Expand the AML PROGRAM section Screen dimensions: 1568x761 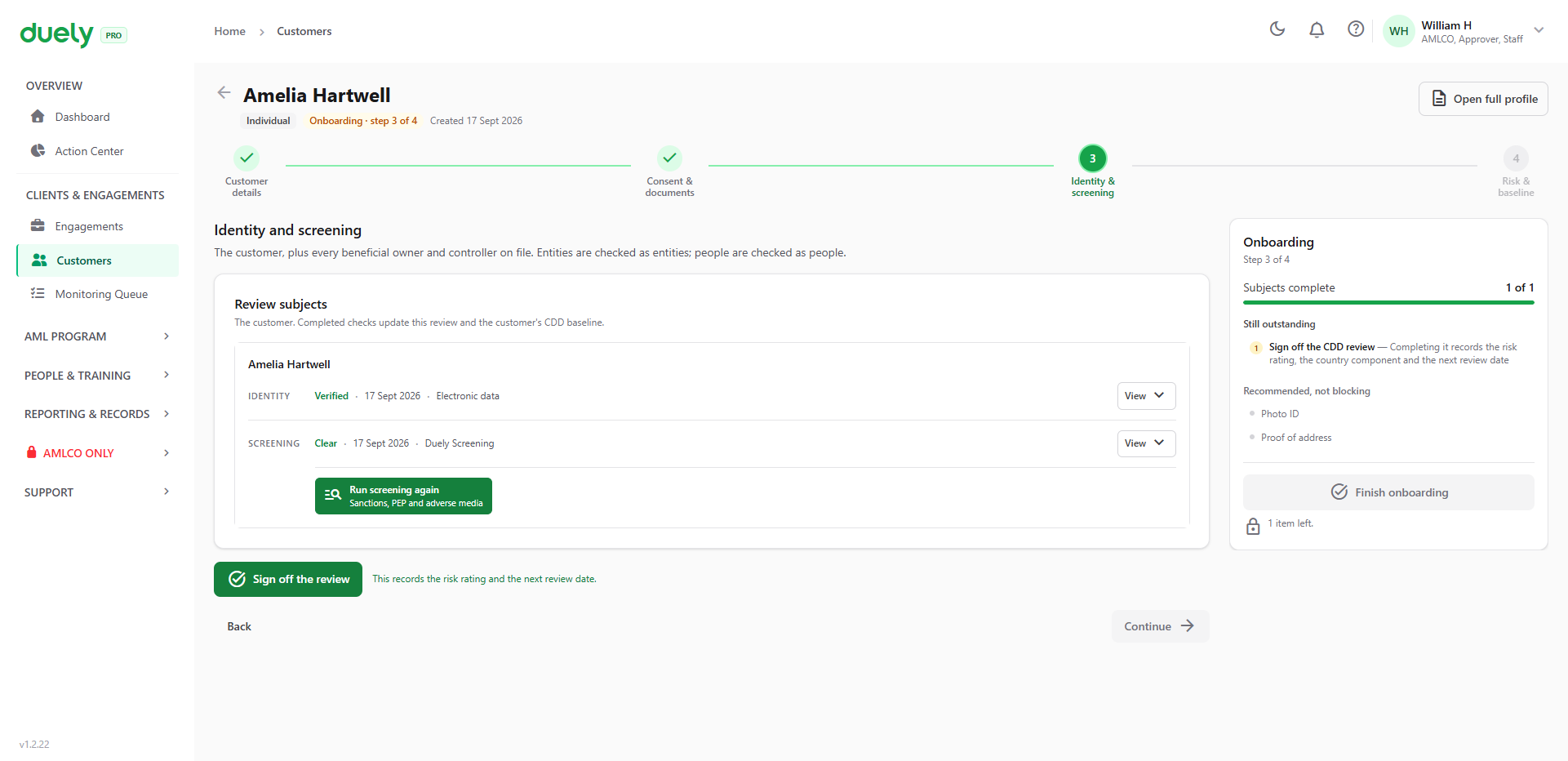[97, 336]
